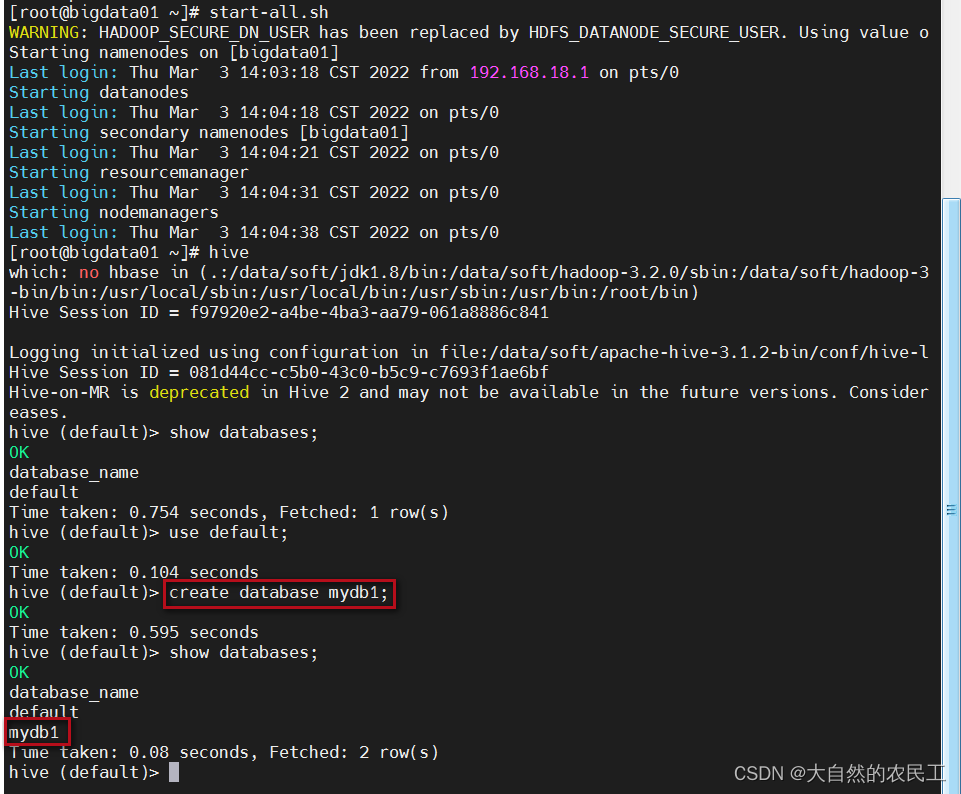Screen dimensions: 961x794
Task: Click the yellow 'deprecated' word
Action: click(x=199, y=392)
